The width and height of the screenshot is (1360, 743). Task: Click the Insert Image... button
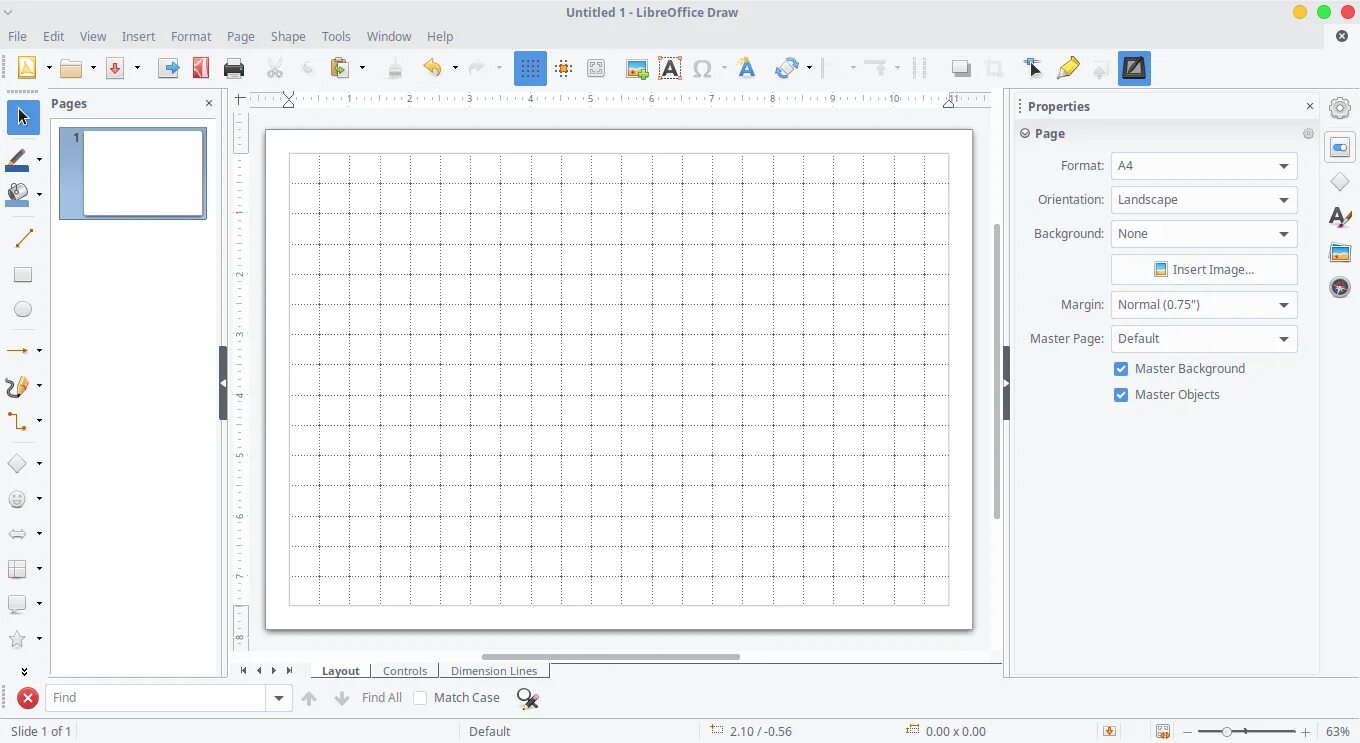[1204, 270]
